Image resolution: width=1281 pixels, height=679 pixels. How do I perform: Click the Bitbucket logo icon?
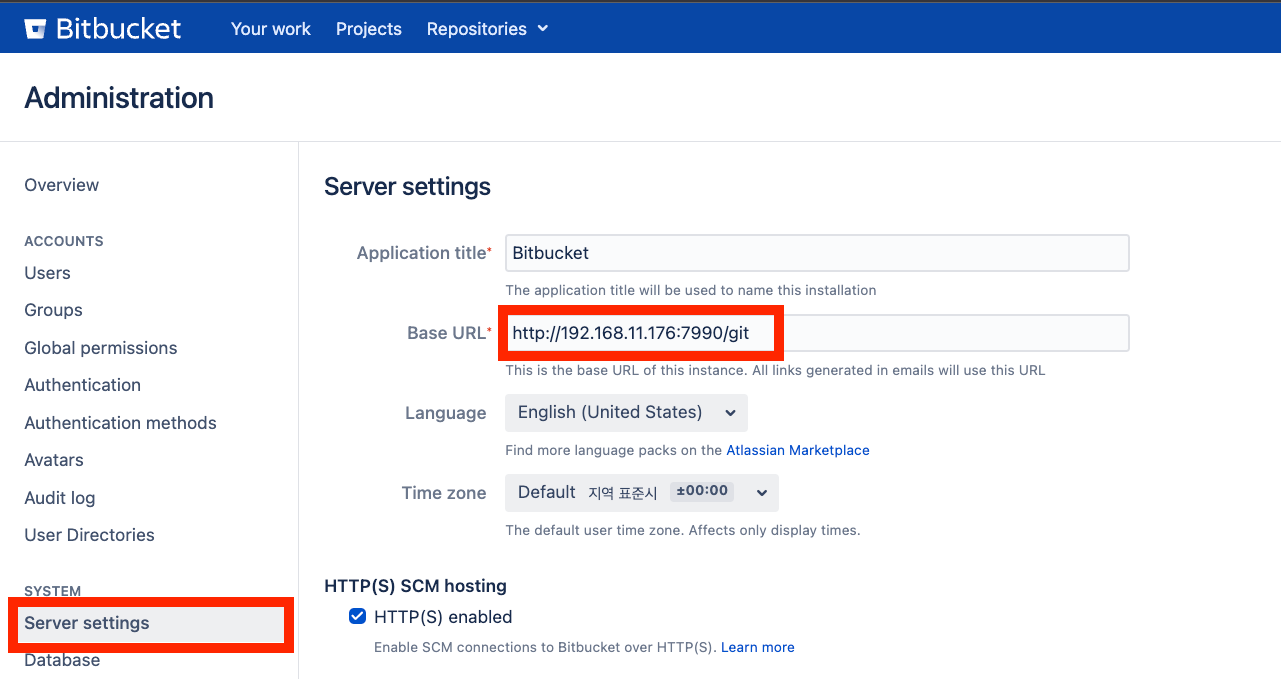point(36,28)
